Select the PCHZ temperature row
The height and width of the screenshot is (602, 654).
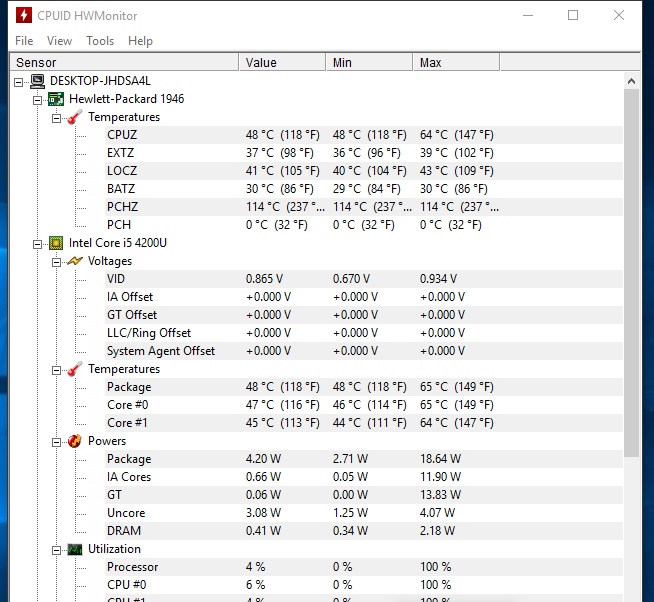[364, 207]
